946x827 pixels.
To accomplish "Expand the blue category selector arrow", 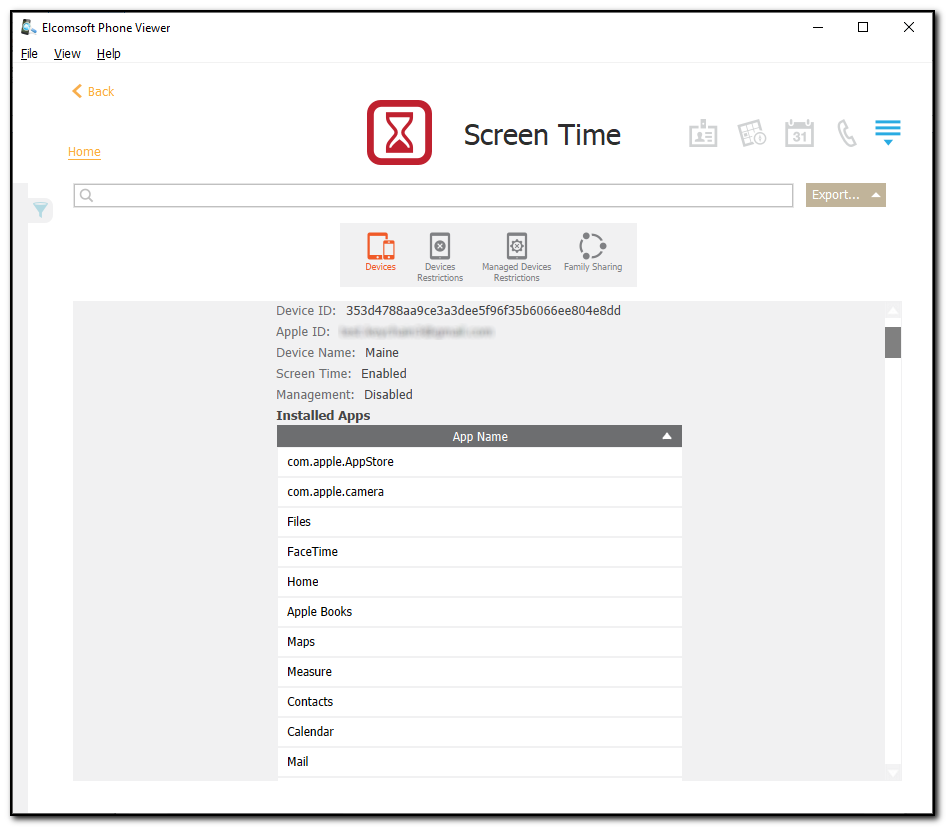I will click(x=888, y=141).
